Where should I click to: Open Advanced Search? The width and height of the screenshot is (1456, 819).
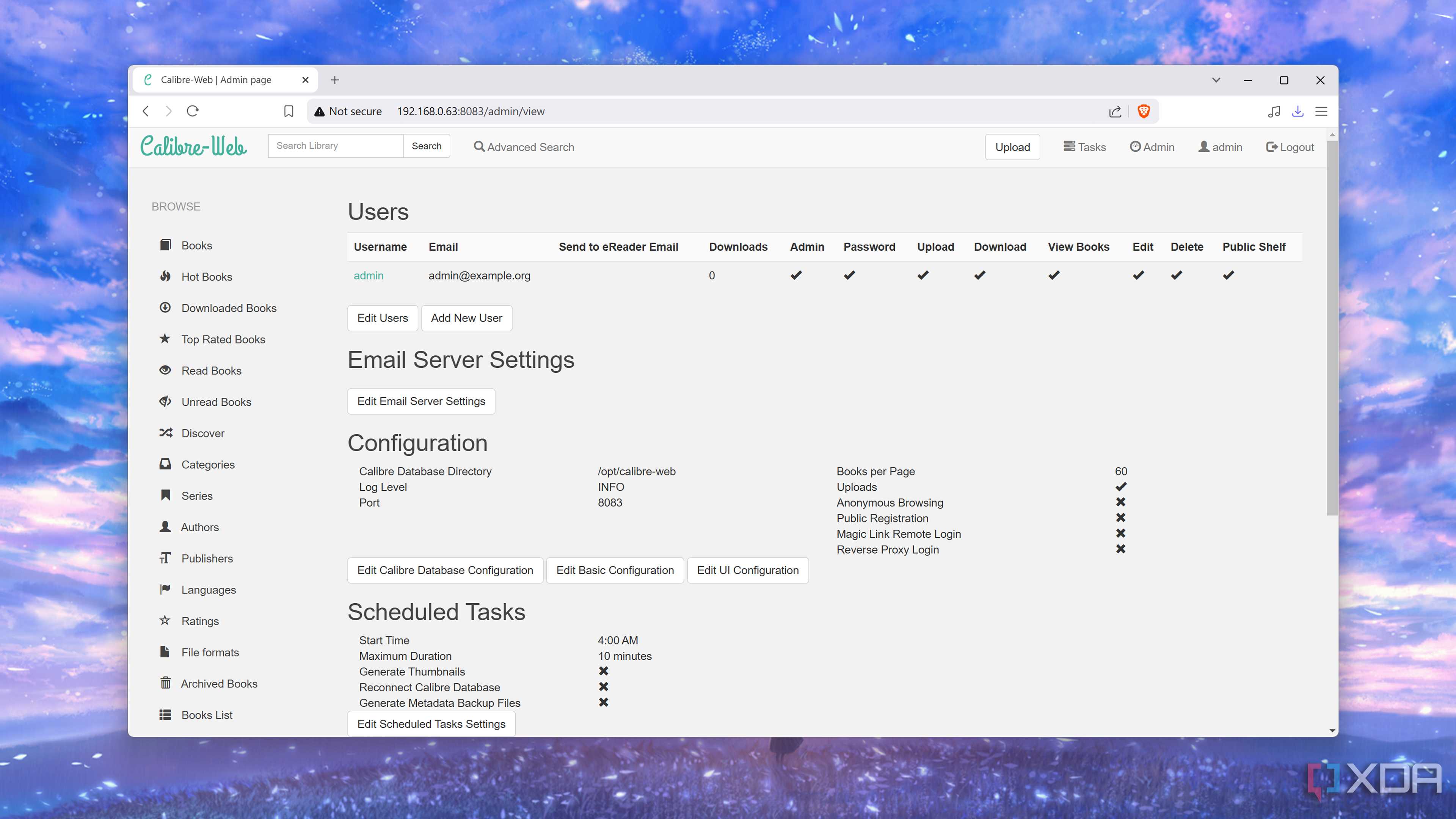(524, 147)
